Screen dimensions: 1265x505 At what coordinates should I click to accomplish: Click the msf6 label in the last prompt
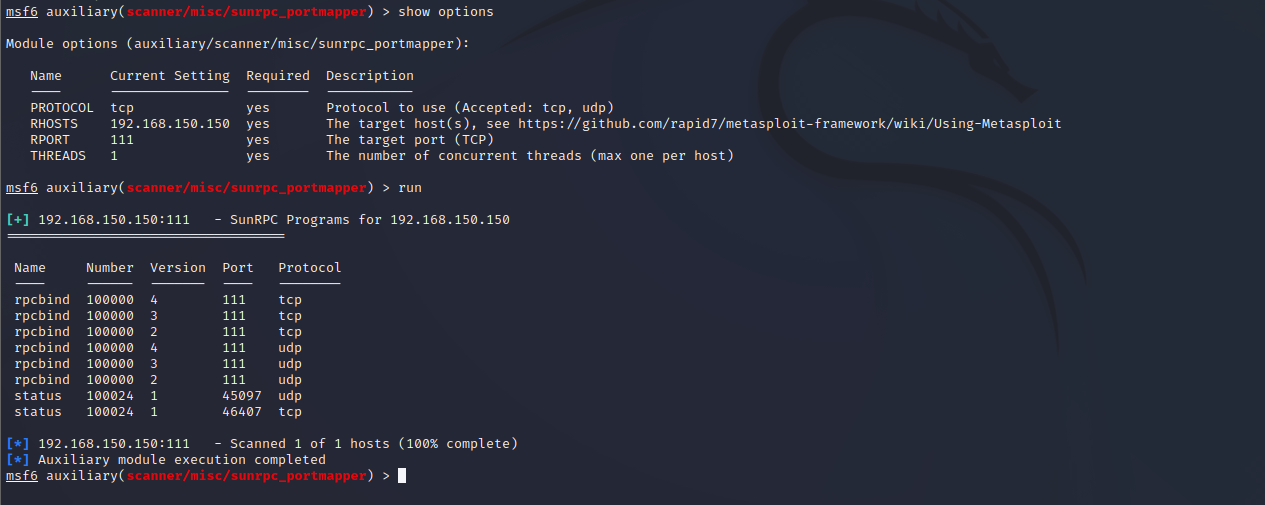(22, 476)
